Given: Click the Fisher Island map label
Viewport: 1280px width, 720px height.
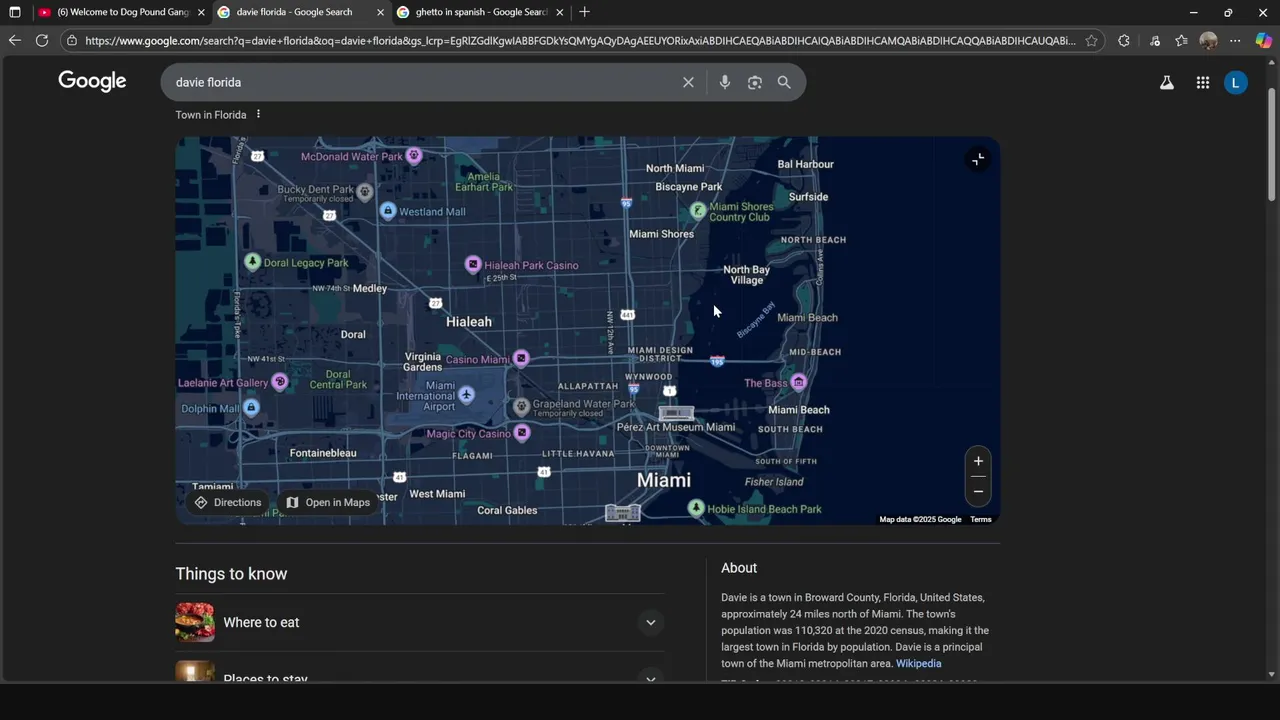Looking at the screenshot, I should pos(774,482).
